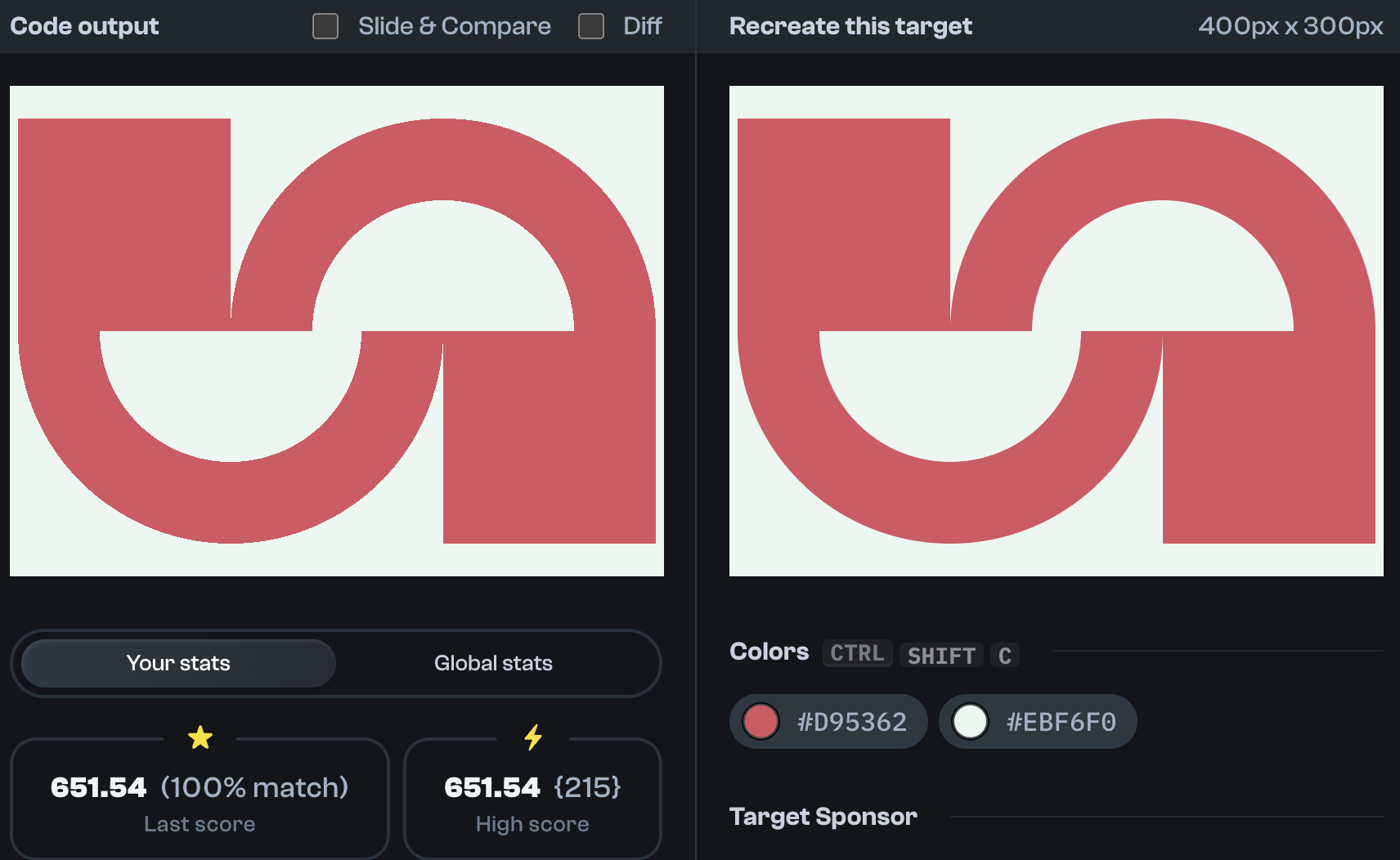Copy the hex value #D95362
This screenshot has height=860, width=1400.
pos(850,721)
